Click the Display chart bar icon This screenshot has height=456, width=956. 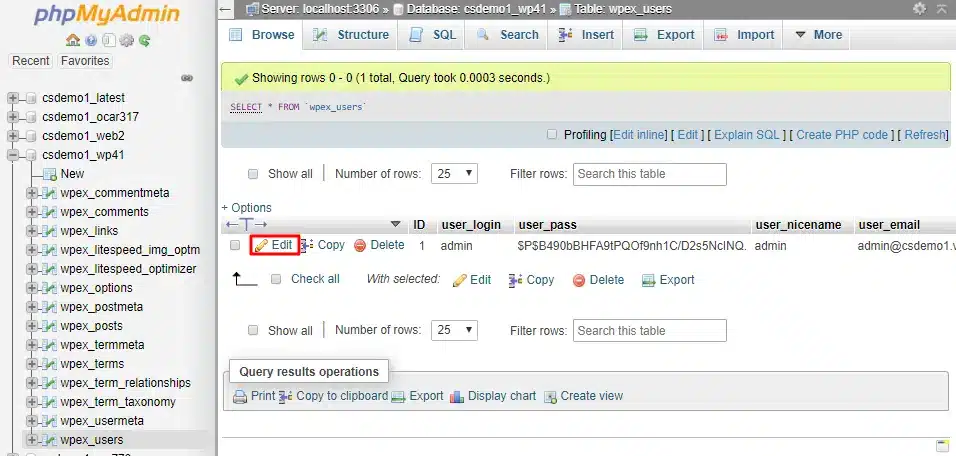point(457,397)
